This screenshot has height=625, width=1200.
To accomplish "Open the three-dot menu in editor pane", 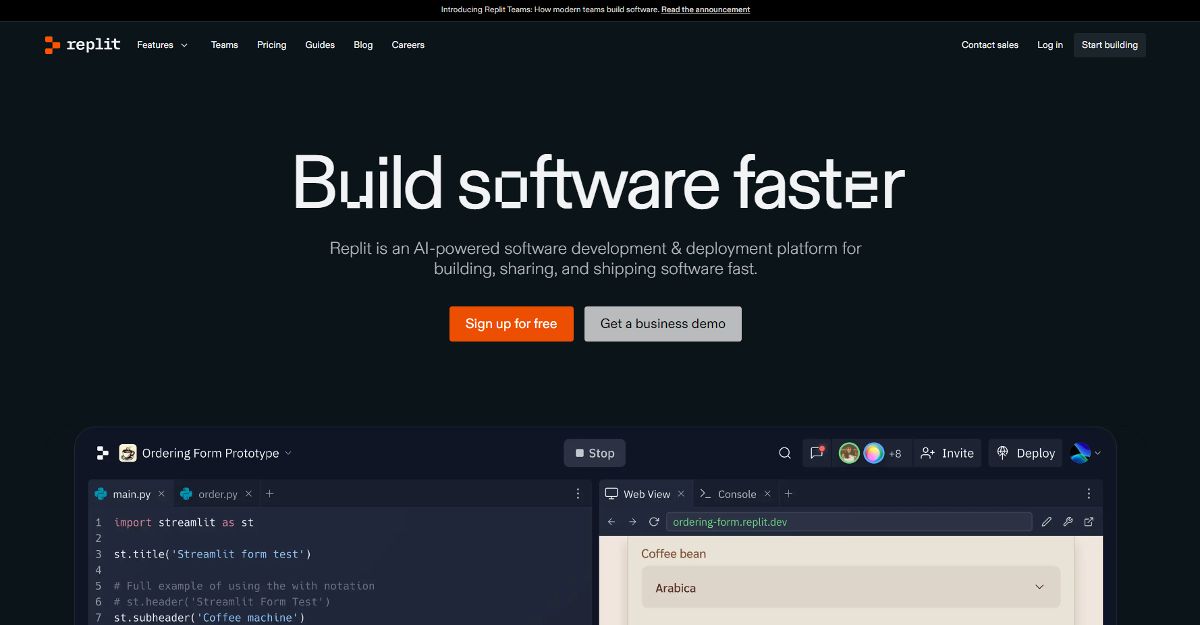I will pyautogui.click(x=577, y=494).
